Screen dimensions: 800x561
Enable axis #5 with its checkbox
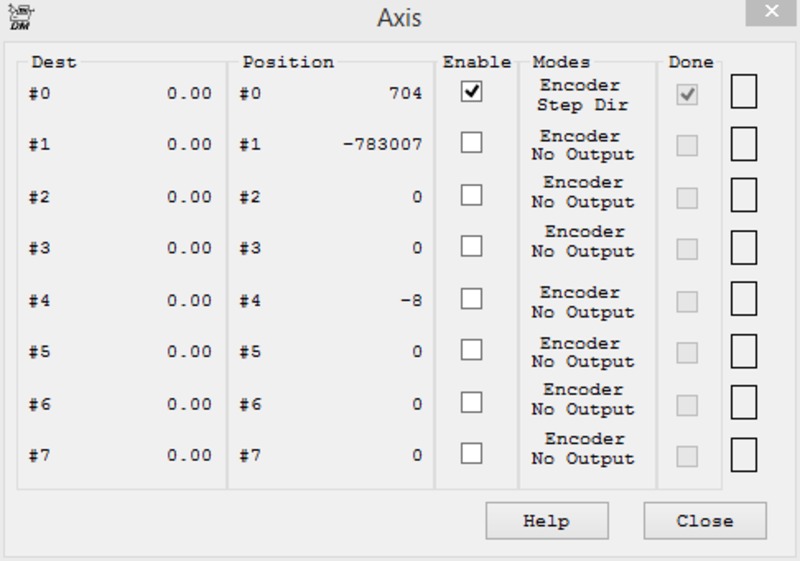(x=471, y=350)
